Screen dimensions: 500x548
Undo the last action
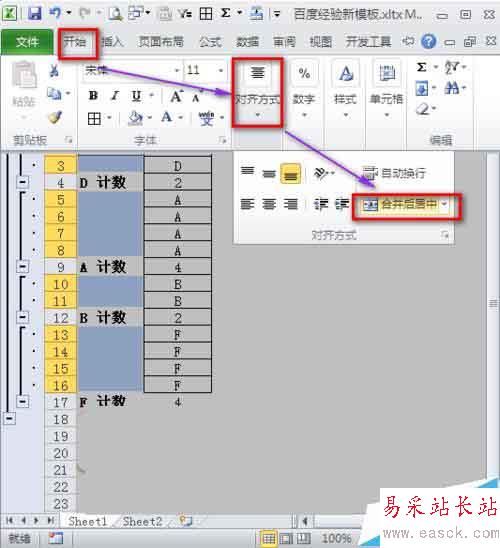pyautogui.click(x=55, y=13)
